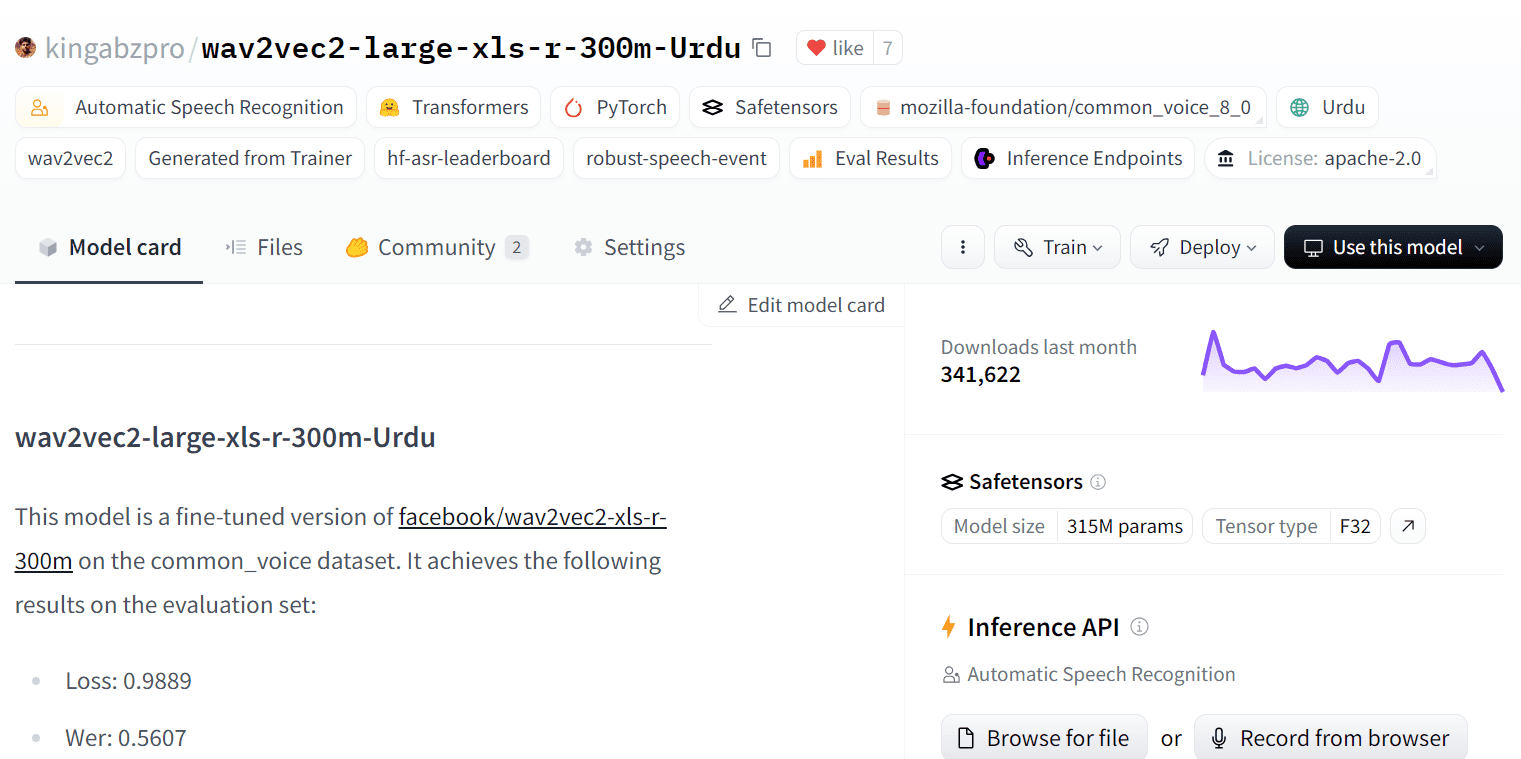This screenshot has height=759, width=1521.
Task: Click the Model size 315M params badge
Action: [x=1067, y=526]
